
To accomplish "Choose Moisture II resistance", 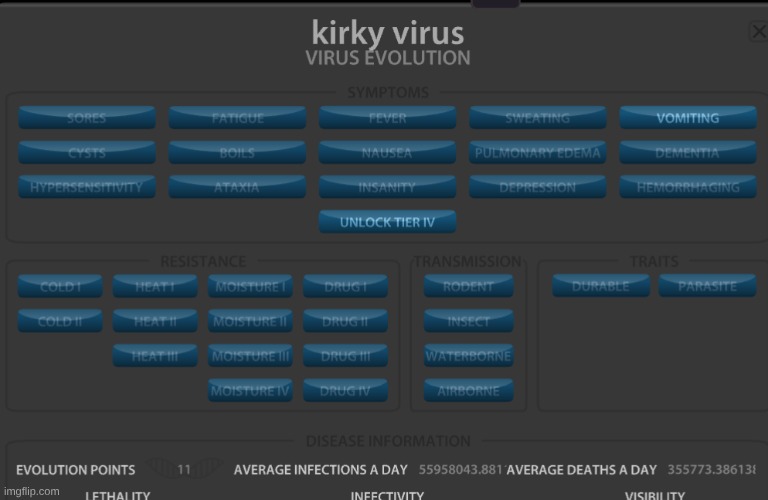I will click(x=250, y=321).
